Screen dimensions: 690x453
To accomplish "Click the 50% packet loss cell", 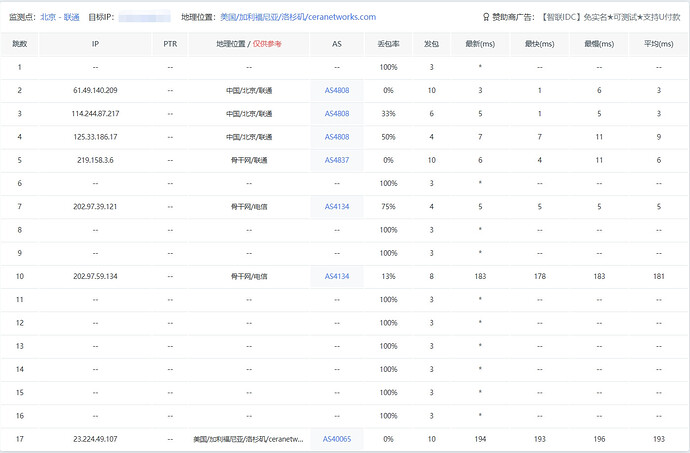I will (x=389, y=137).
